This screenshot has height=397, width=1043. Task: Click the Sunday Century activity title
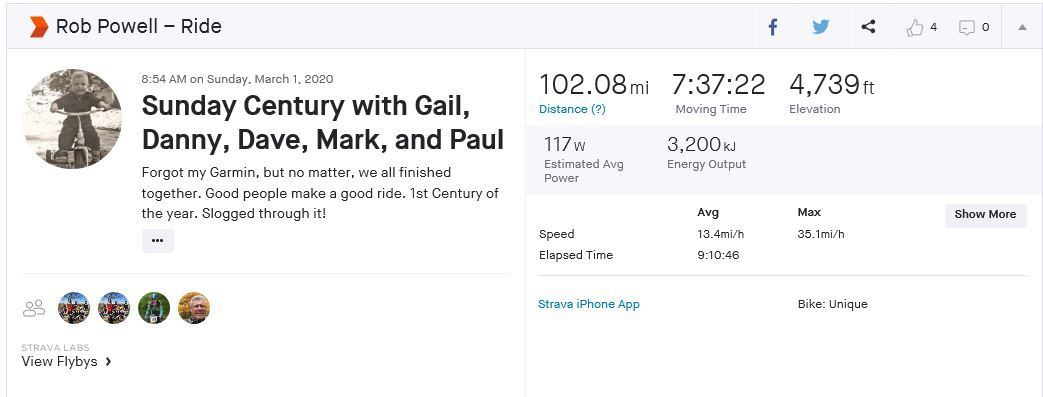click(x=323, y=122)
